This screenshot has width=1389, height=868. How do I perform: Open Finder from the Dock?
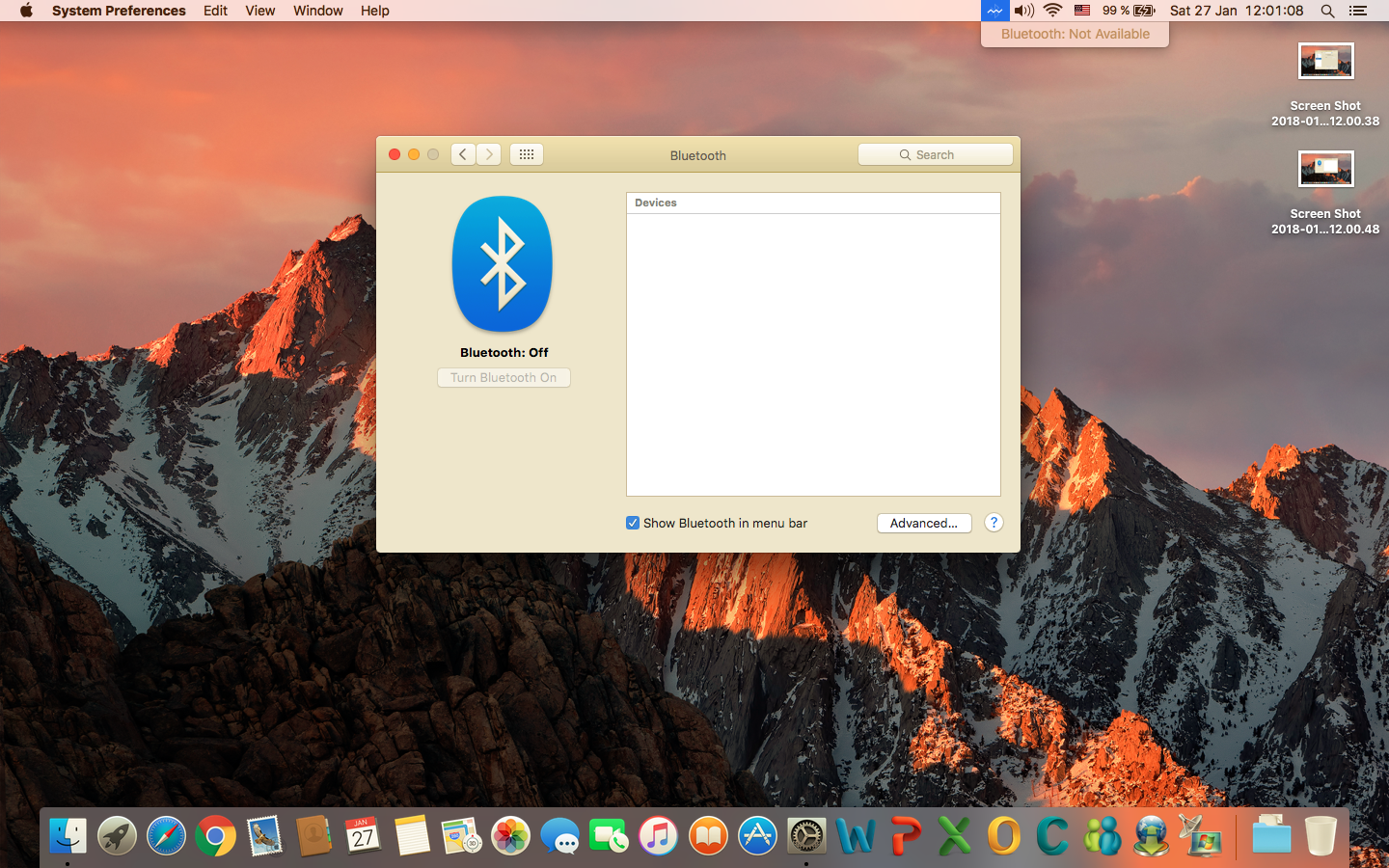click(68, 835)
